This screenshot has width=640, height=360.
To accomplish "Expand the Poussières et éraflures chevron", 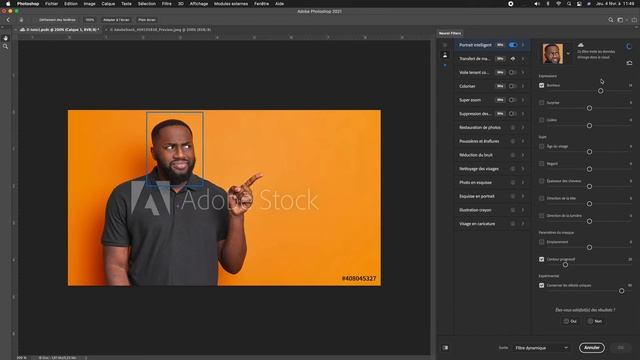I will (523, 141).
